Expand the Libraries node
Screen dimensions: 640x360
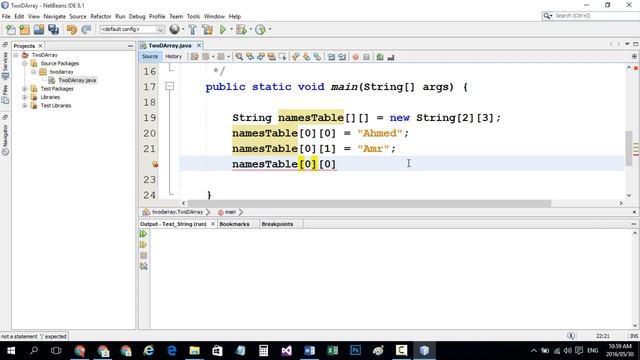[24, 97]
